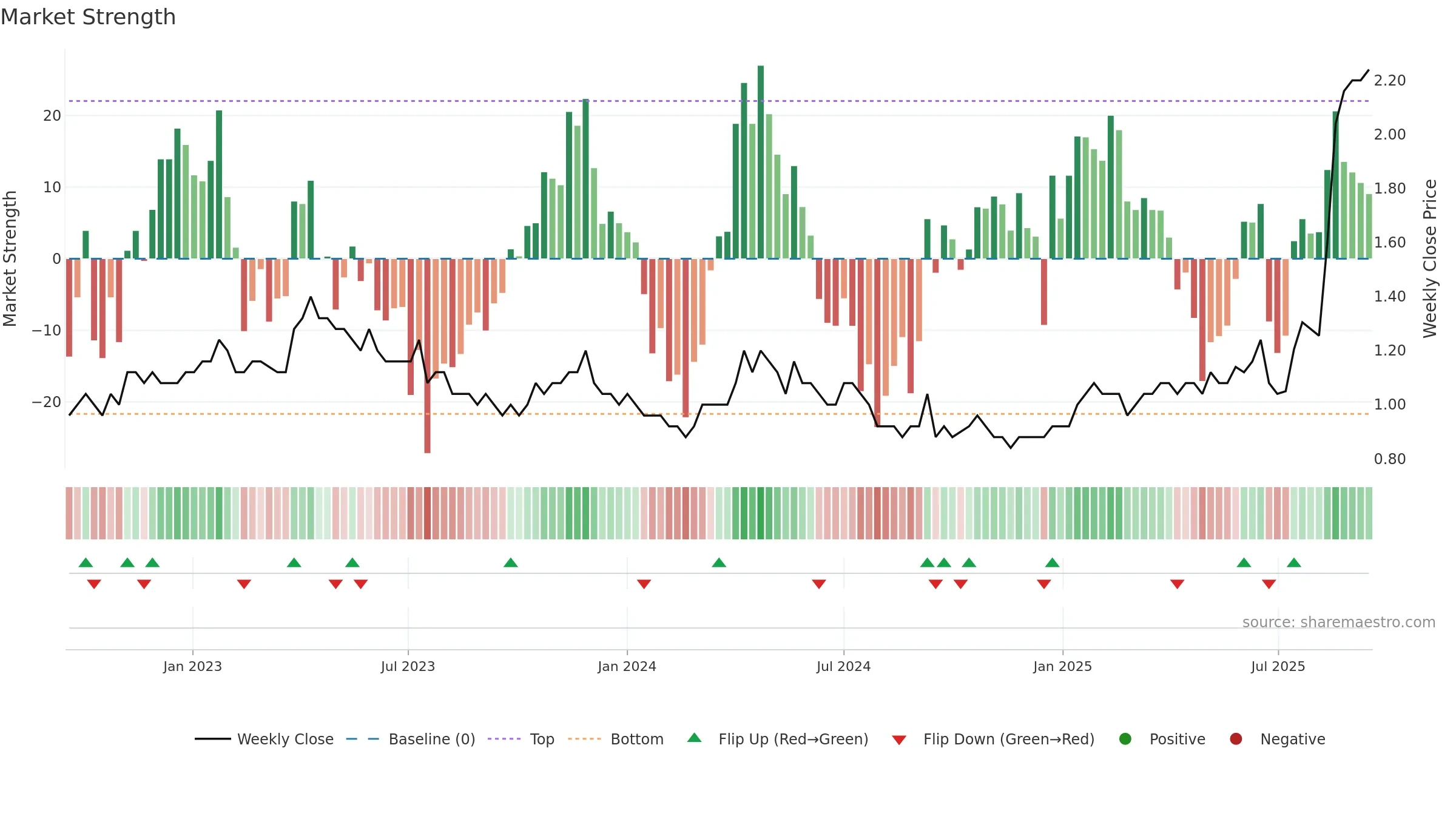Click the Market Strength chart title
The height and width of the screenshot is (819, 1456).
(x=88, y=17)
